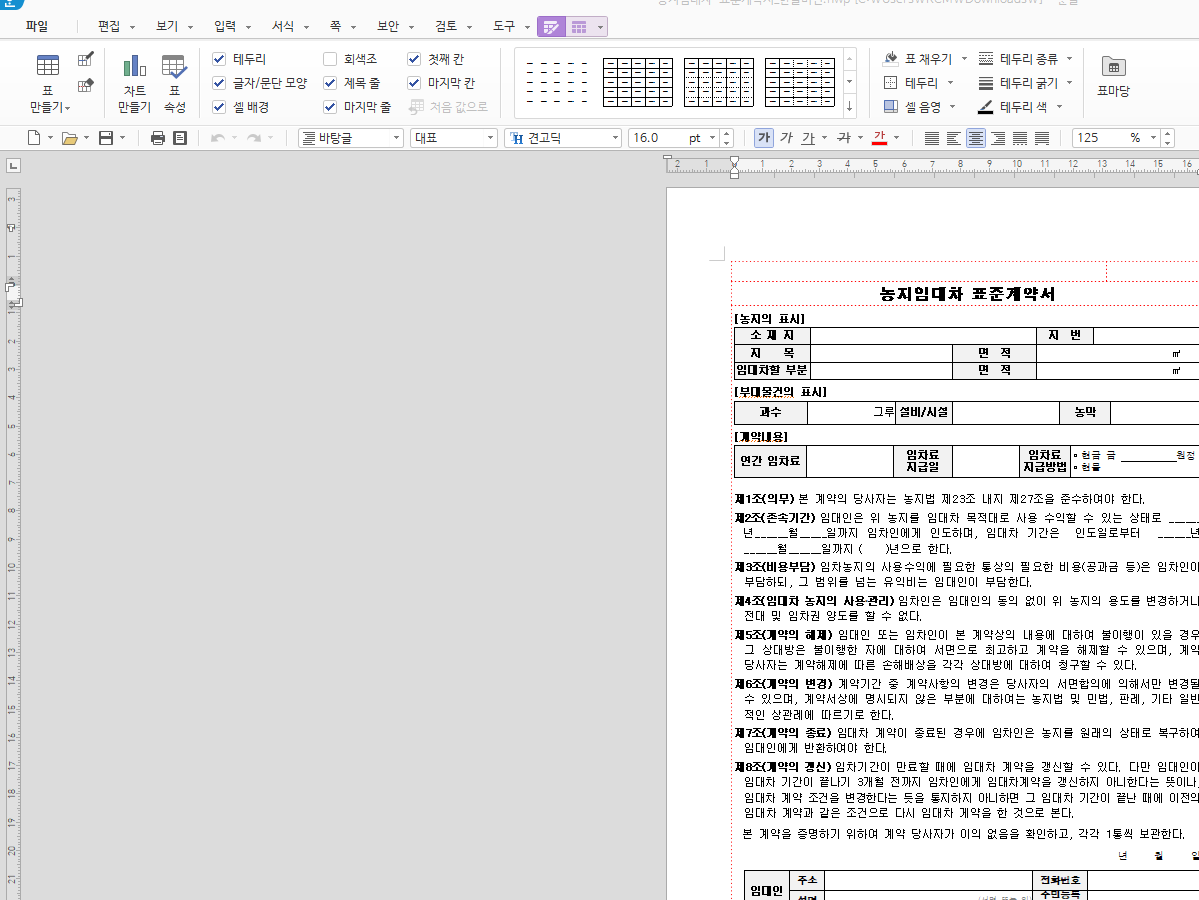
Task: Select the 테두리 종류 (Border Type) icon
Action: (986, 59)
